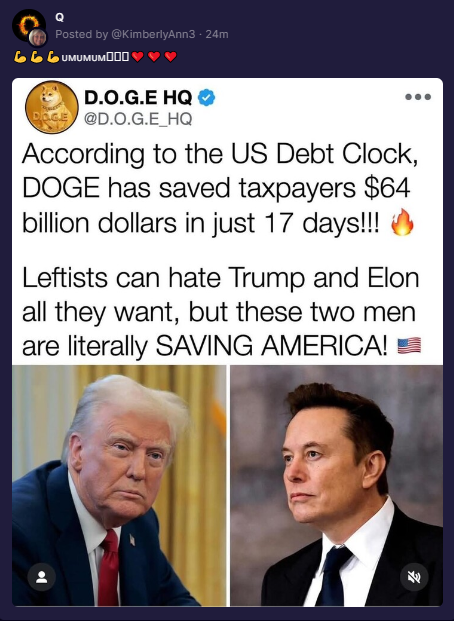Click the DOGE coin profile picture

(52, 107)
